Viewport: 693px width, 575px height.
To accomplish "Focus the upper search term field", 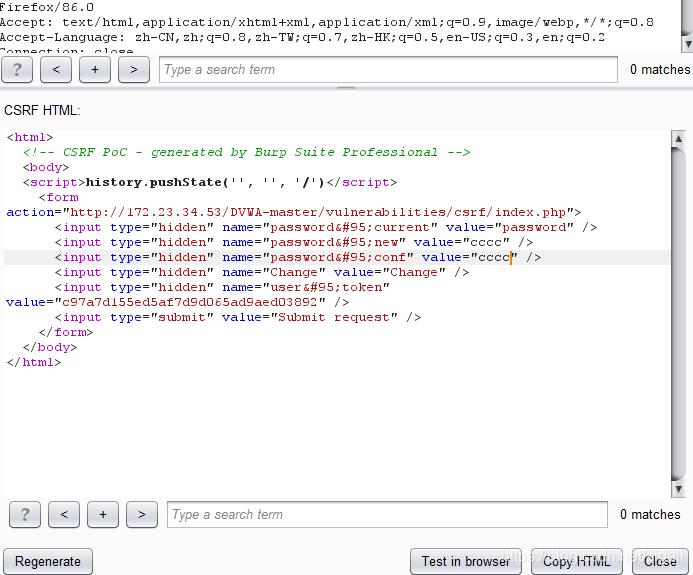I will click(x=388, y=69).
